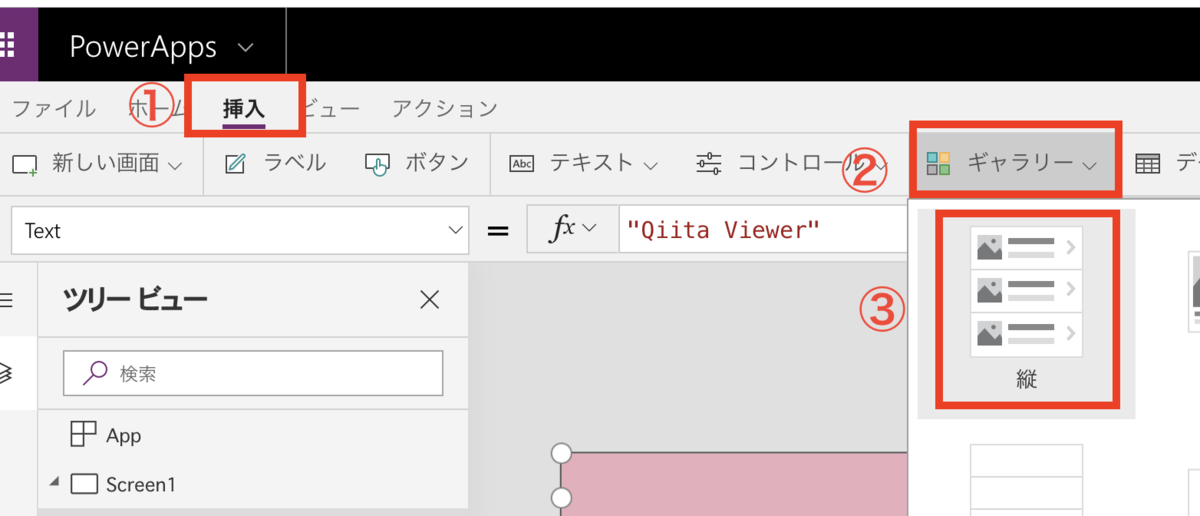Open the app launcher waffle icon
Image resolution: width=1200 pixels, height=516 pixels.
7,46
